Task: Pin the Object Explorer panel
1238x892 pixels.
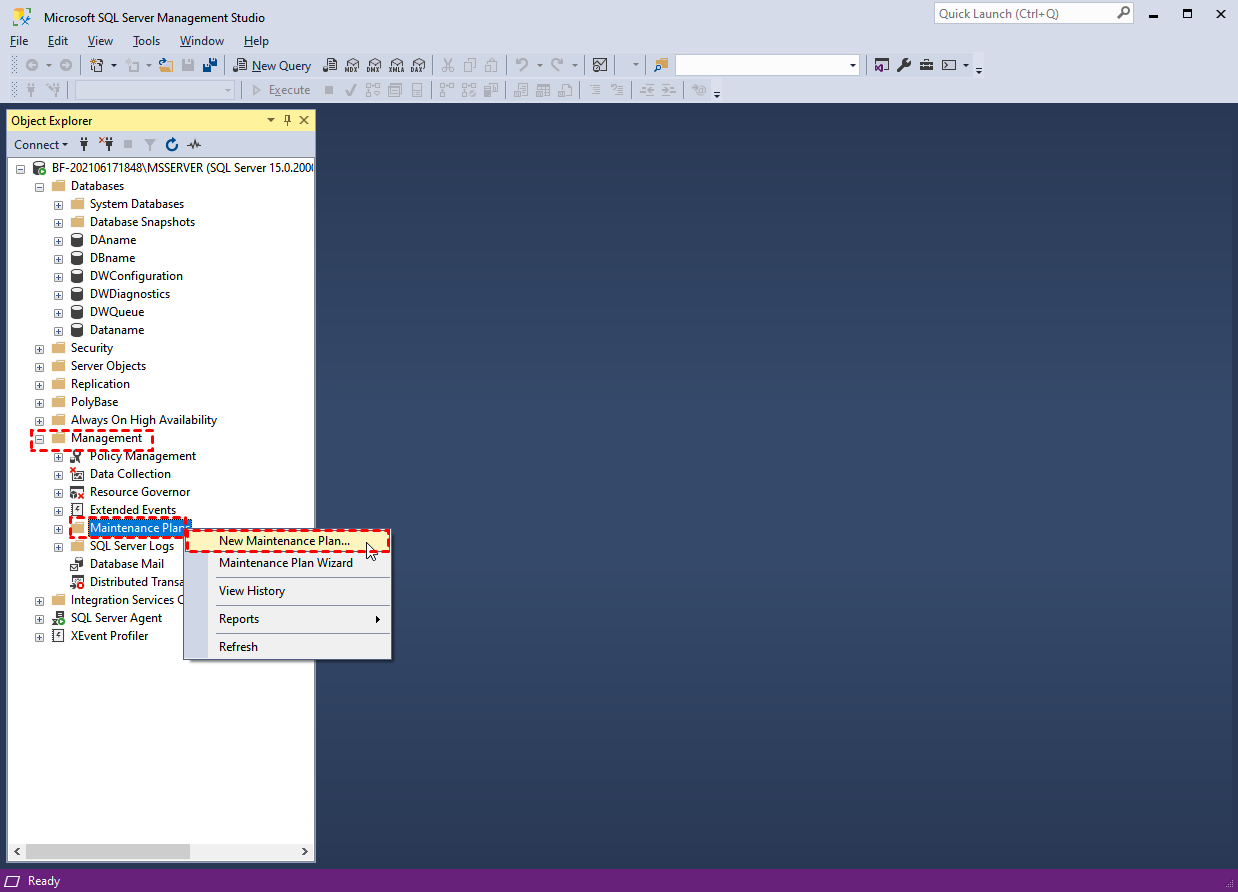Action: (x=287, y=120)
